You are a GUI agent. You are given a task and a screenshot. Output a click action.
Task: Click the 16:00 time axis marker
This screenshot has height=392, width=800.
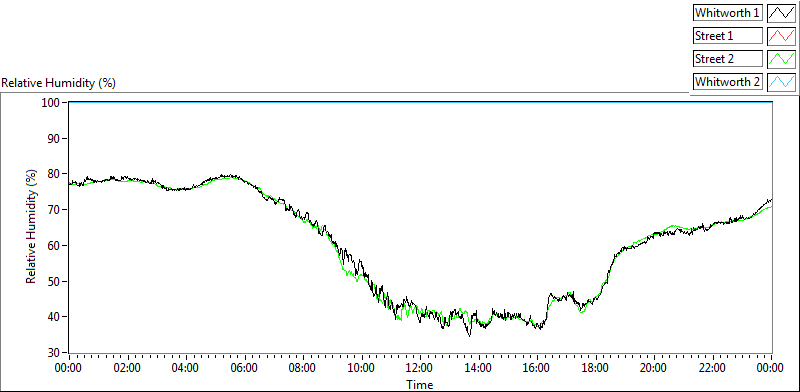(x=537, y=368)
